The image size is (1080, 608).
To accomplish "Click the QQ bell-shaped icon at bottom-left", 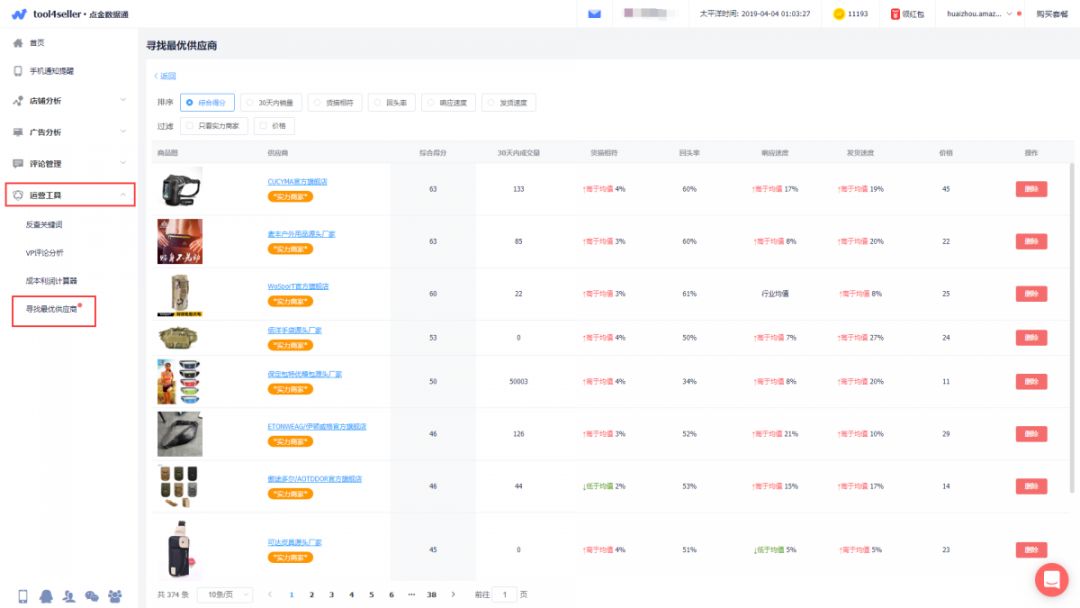I will 46,596.
